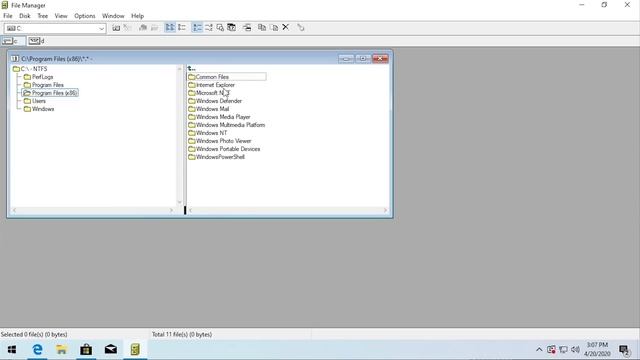This screenshot has height=360, width=640.
Task: Open the Window menu
Action: pos(113,16)
